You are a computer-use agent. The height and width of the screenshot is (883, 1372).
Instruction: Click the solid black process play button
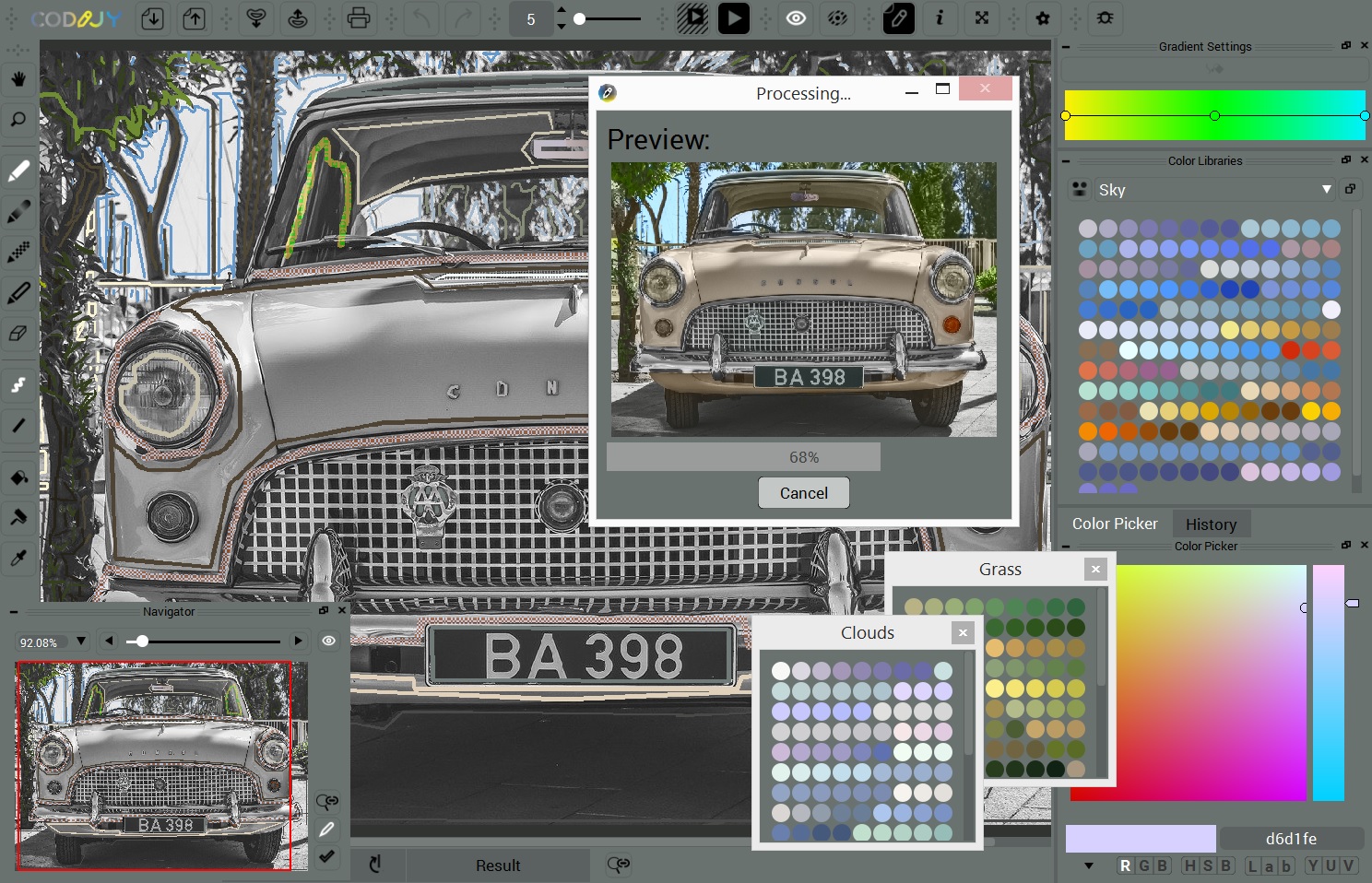click(734, 18)
